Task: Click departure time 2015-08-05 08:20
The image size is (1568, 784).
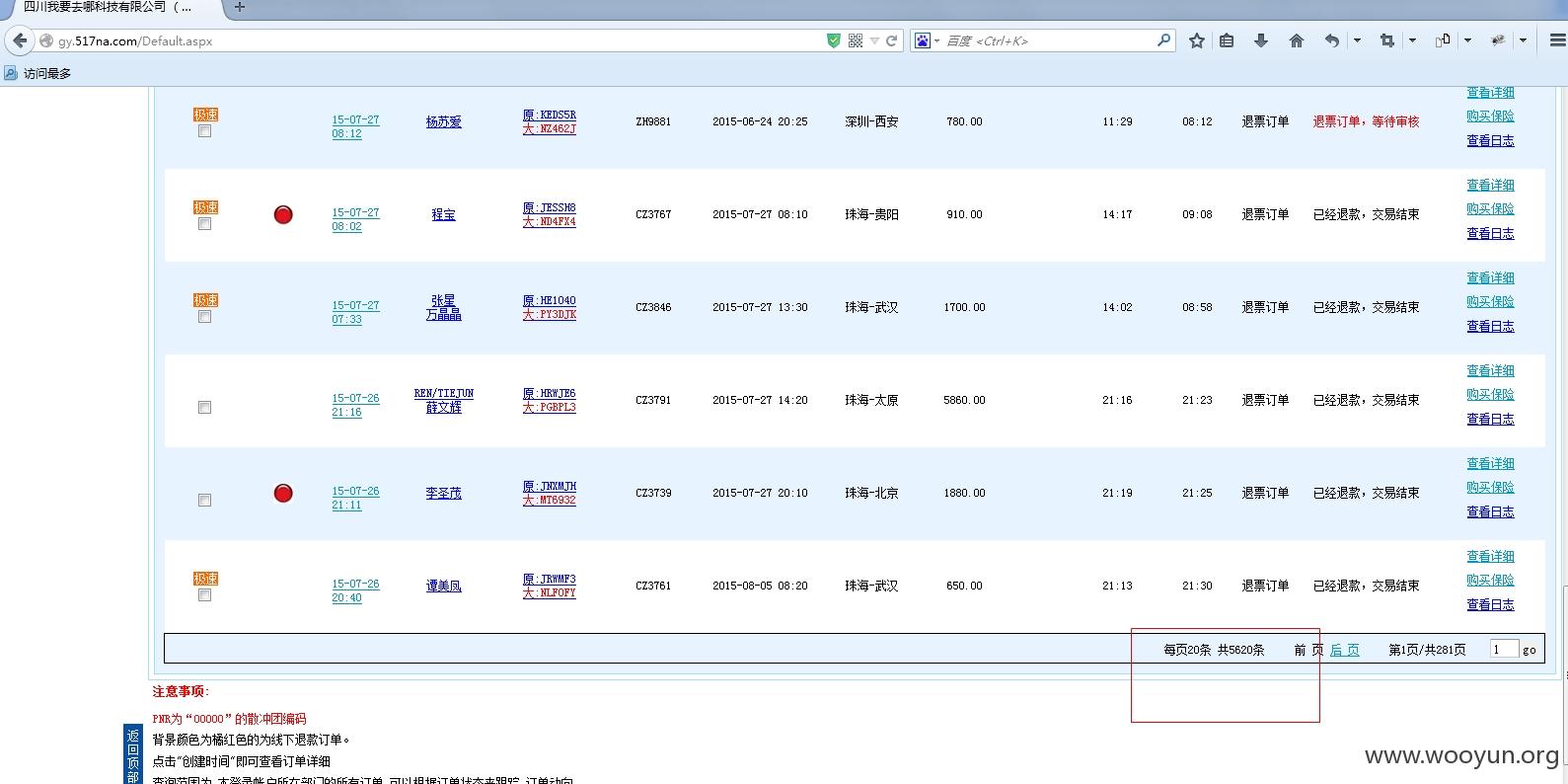Action: click(x=760, y=586)
